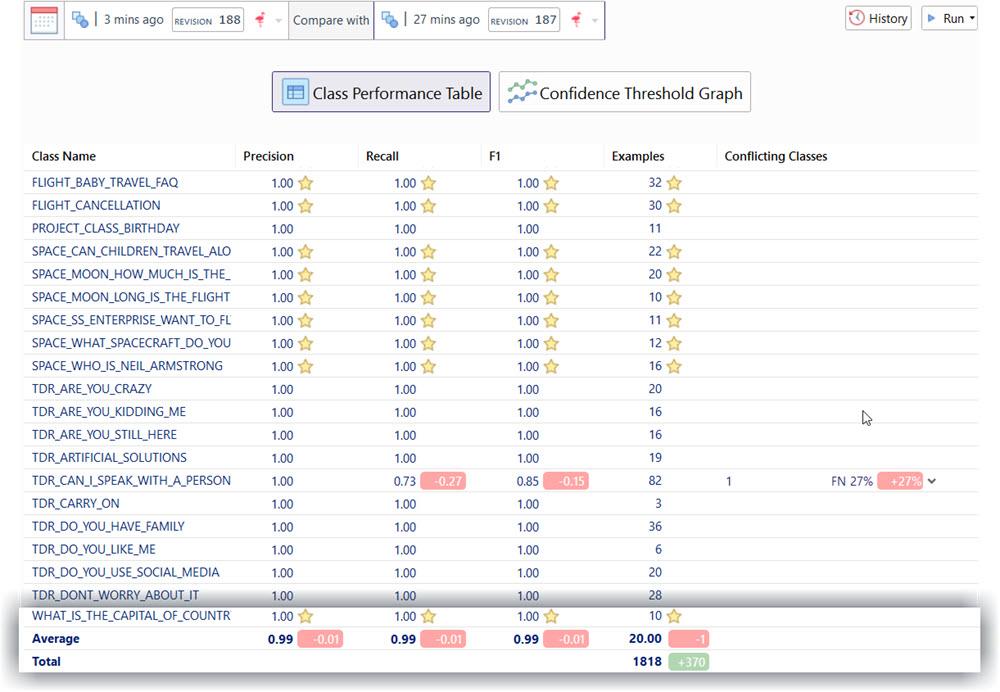Viewport: 1000px width, 692px height.
Task: Switch to Confidence Threshold Graph view
Action: [625, 93]
